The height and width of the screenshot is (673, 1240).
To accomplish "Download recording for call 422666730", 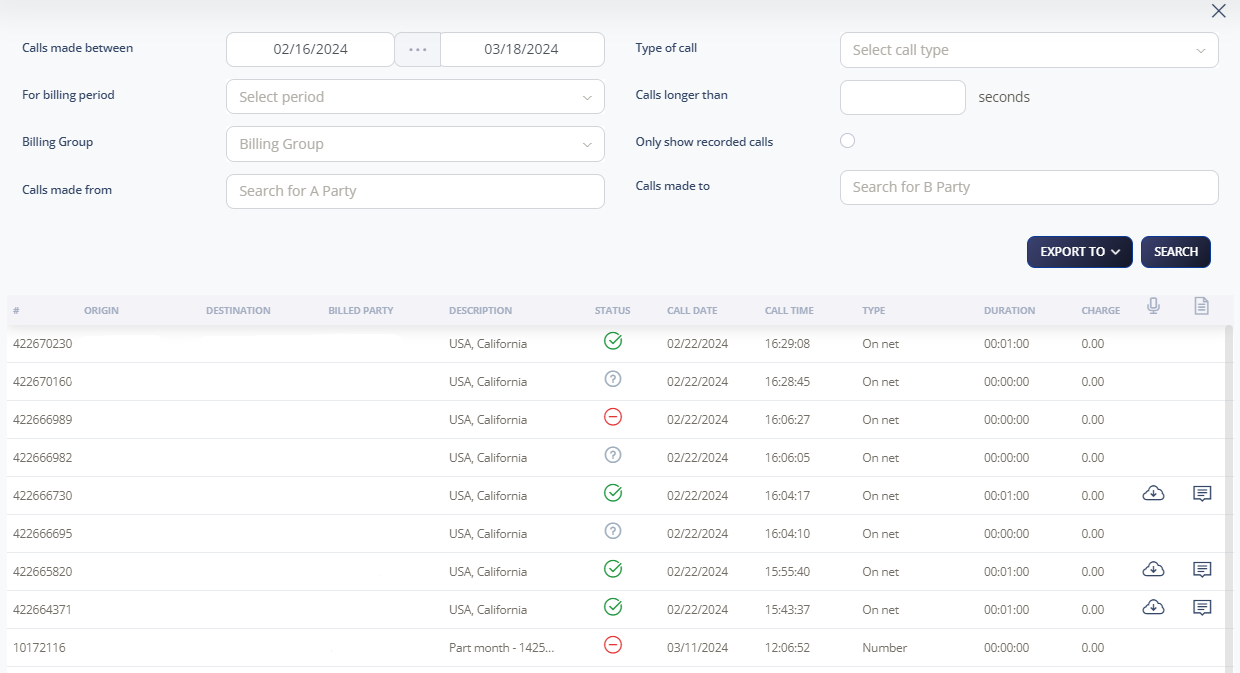I will click(1153, 494).
